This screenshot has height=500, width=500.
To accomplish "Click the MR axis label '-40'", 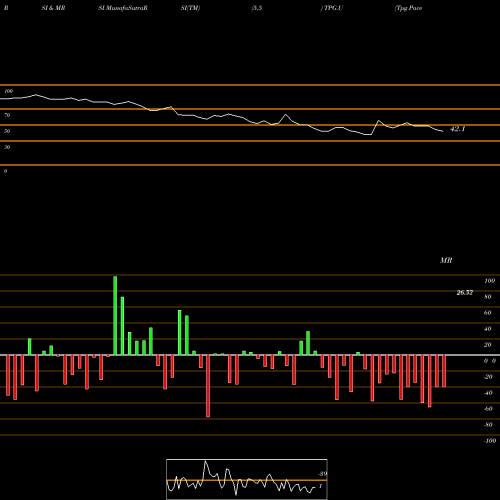I will (488, 393).
